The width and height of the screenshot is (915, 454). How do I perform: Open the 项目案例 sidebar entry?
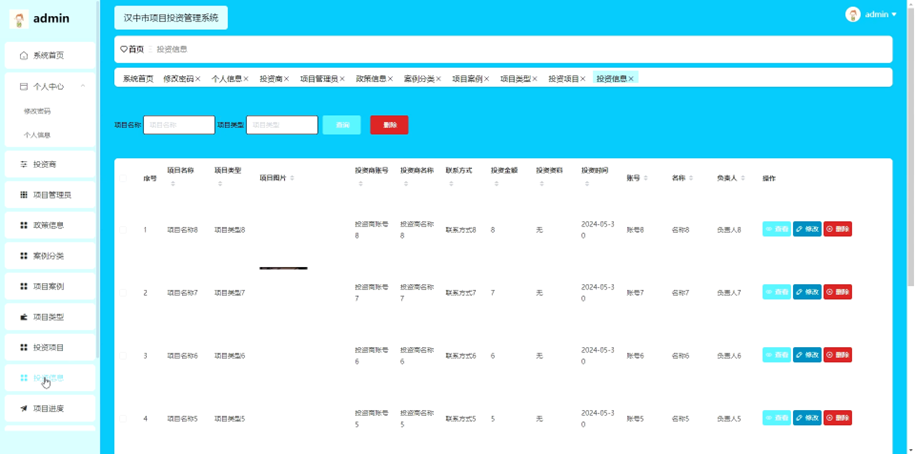click(x=50, y=286)
